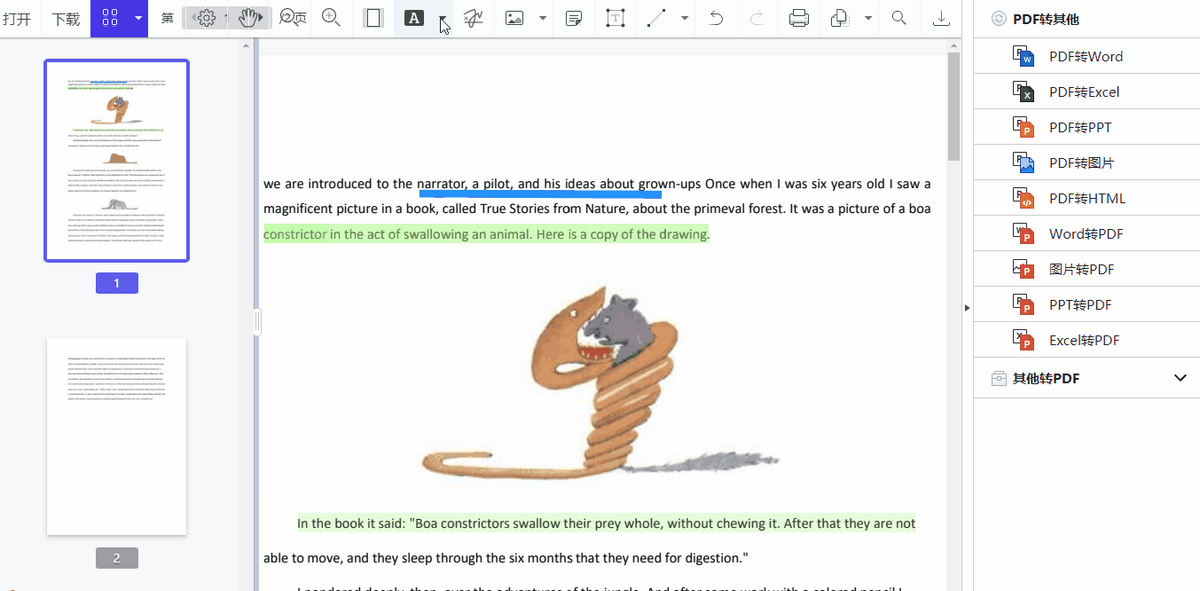Click the PDF转Excel file icon
Viewport: 1200px width, 591px height.
(1023, 92)
